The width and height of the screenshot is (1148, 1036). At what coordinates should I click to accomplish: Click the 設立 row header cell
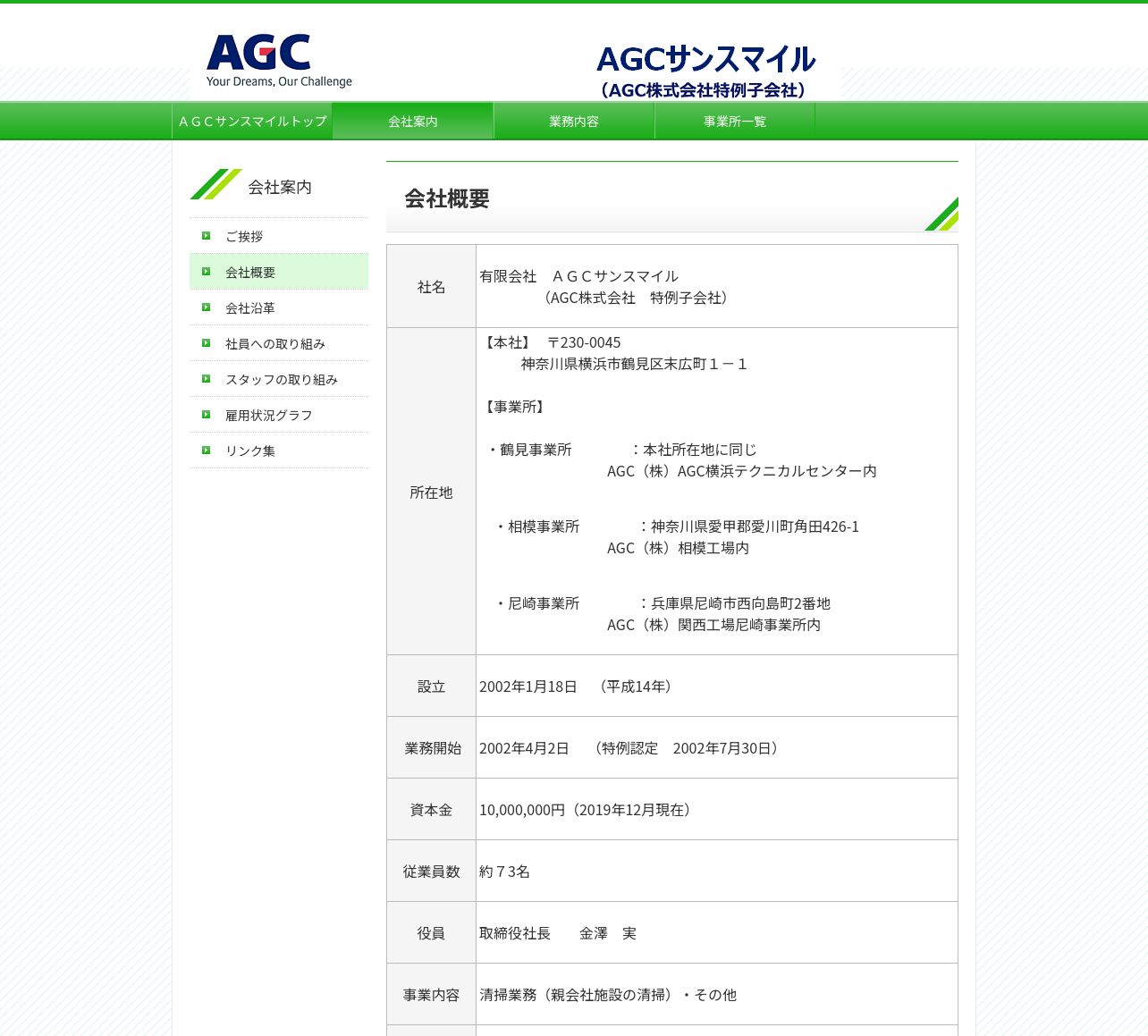(x=431, y=686)
